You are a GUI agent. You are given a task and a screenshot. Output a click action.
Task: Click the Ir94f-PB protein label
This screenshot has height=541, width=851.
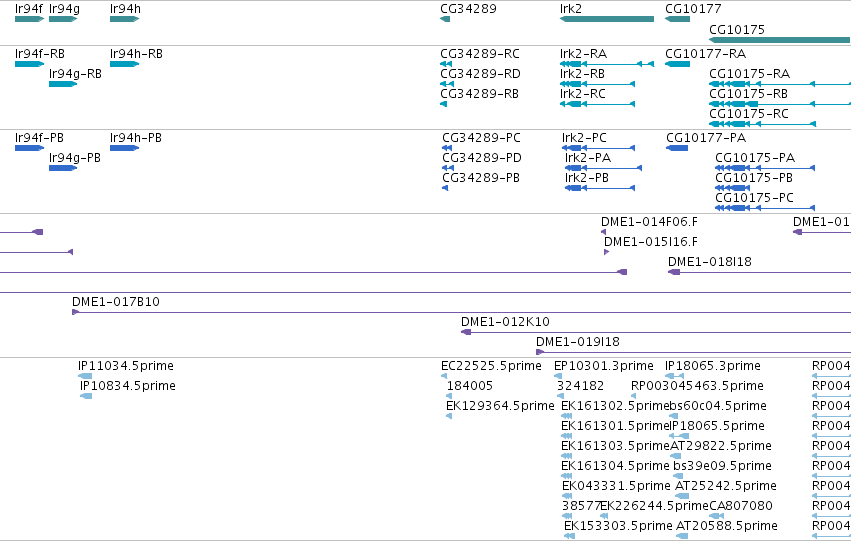click(39, 138)
